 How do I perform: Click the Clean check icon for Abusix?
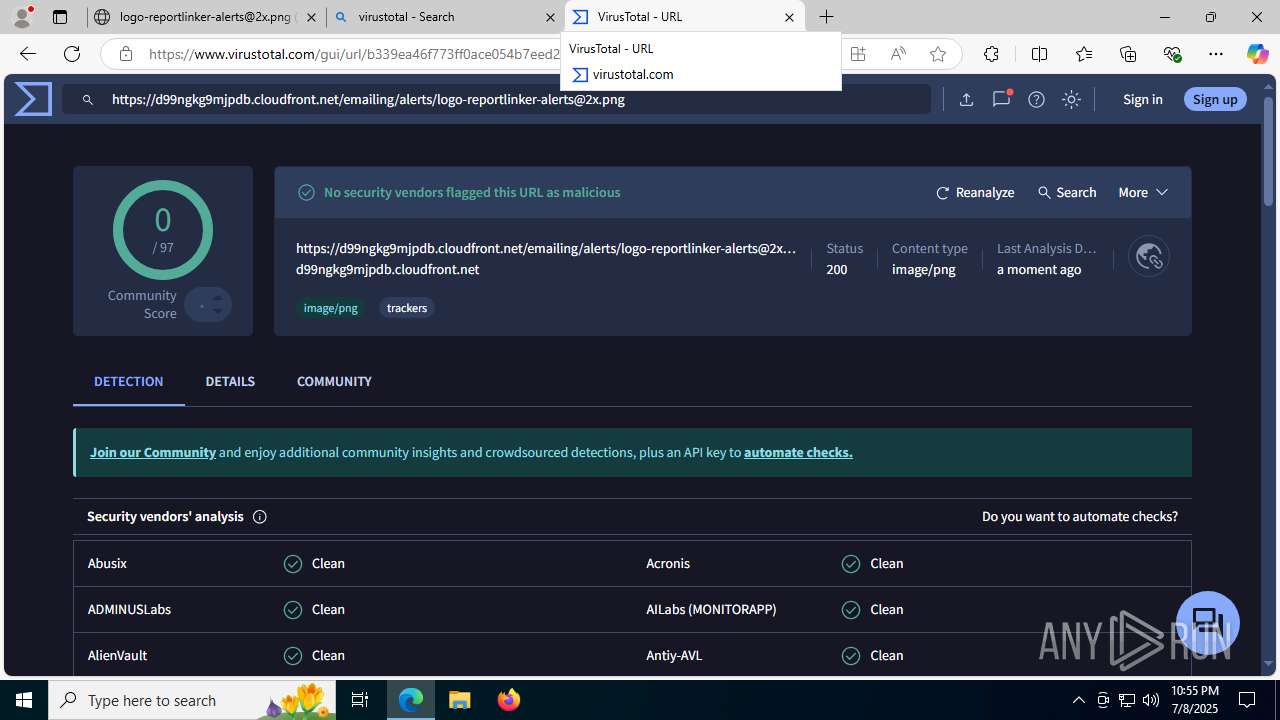[x=293, y=564]
